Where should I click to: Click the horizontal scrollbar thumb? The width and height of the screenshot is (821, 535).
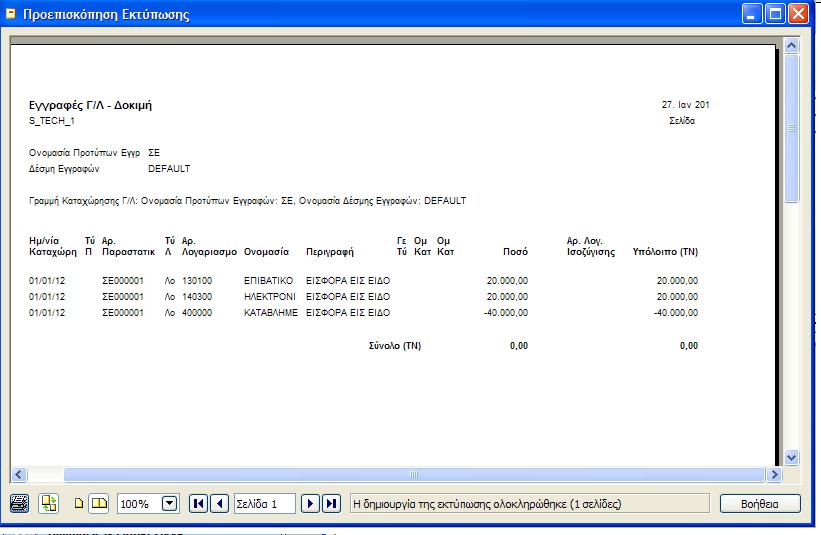point(414,475)
